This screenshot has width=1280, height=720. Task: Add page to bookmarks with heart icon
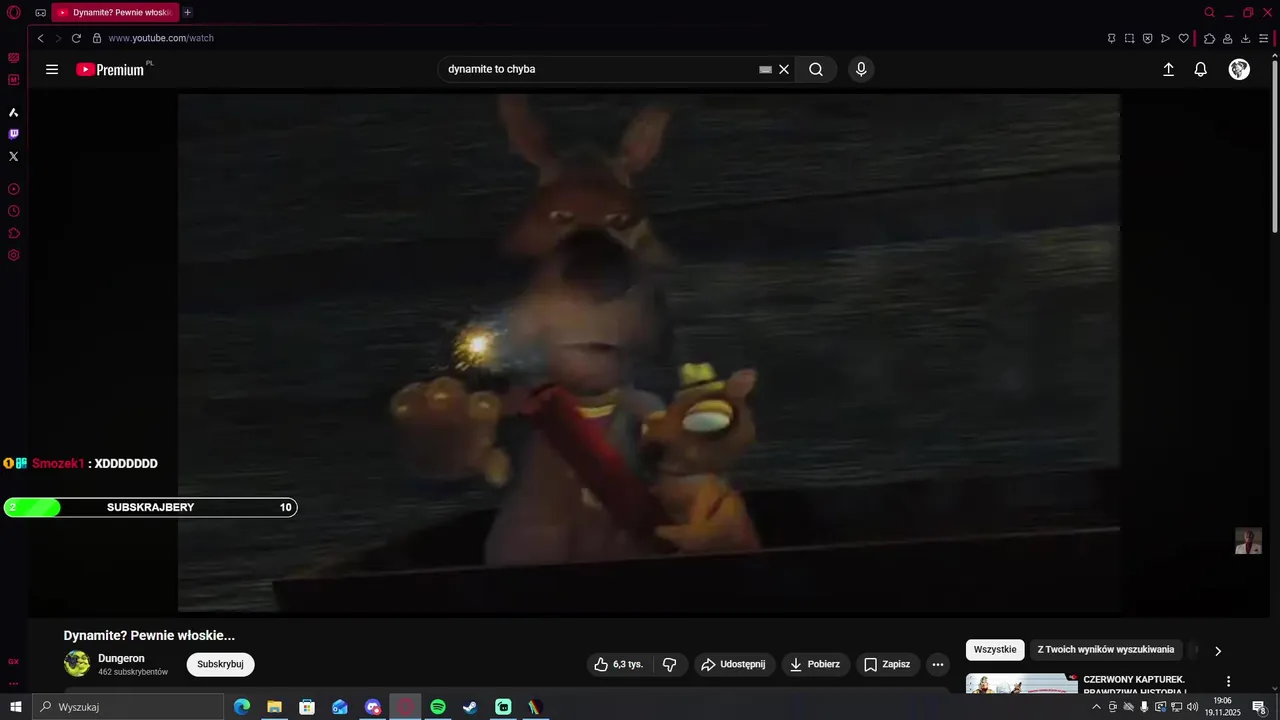[x=1183, y=38]
